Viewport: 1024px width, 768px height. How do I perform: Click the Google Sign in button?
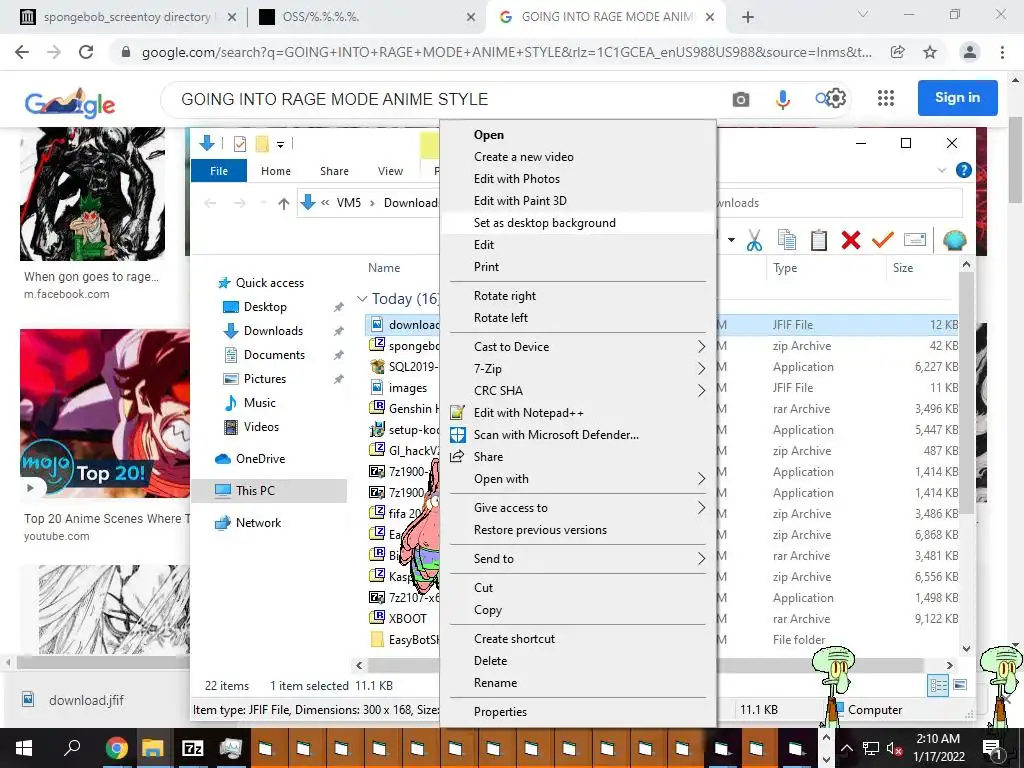[957, 98]
